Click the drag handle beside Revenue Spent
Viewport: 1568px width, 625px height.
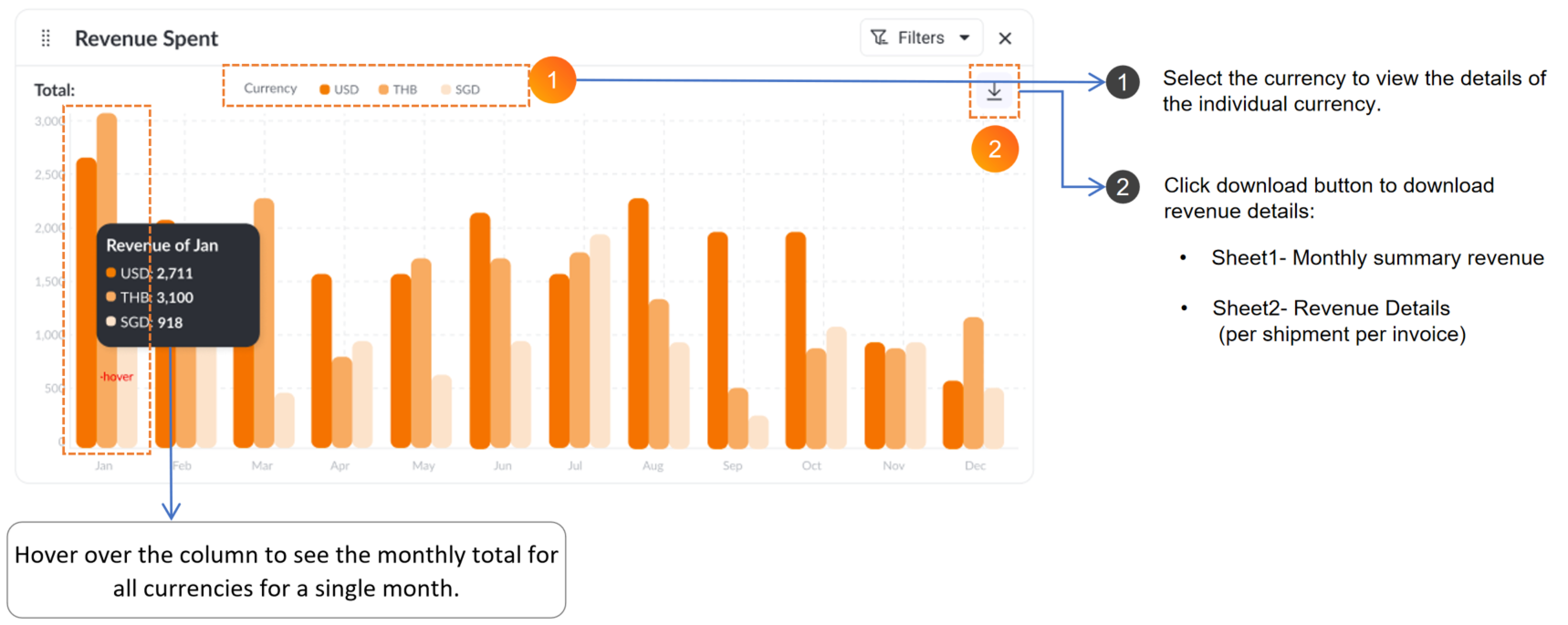tap(46, 38)
